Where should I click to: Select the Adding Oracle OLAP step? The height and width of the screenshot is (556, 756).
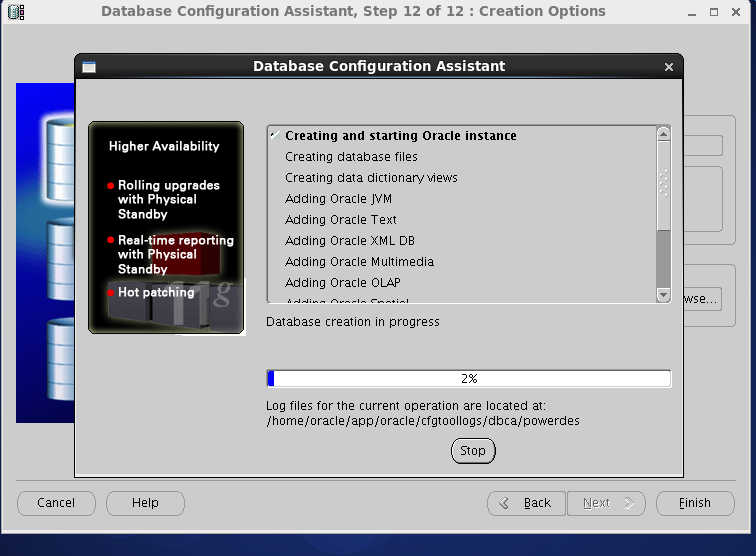coord(342,283)
